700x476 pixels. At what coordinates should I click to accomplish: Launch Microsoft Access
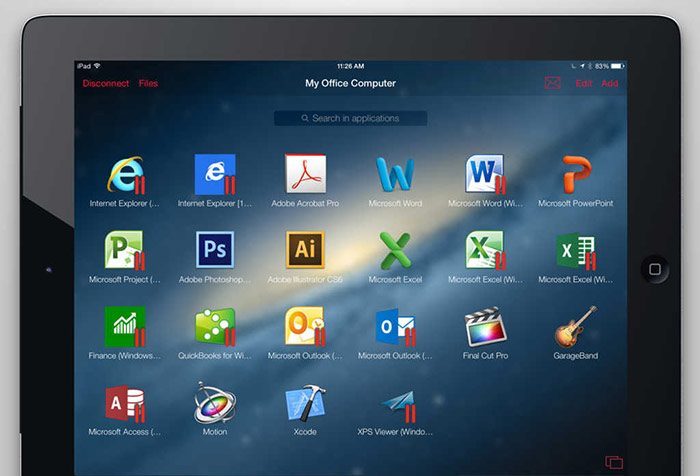[125, 404]
